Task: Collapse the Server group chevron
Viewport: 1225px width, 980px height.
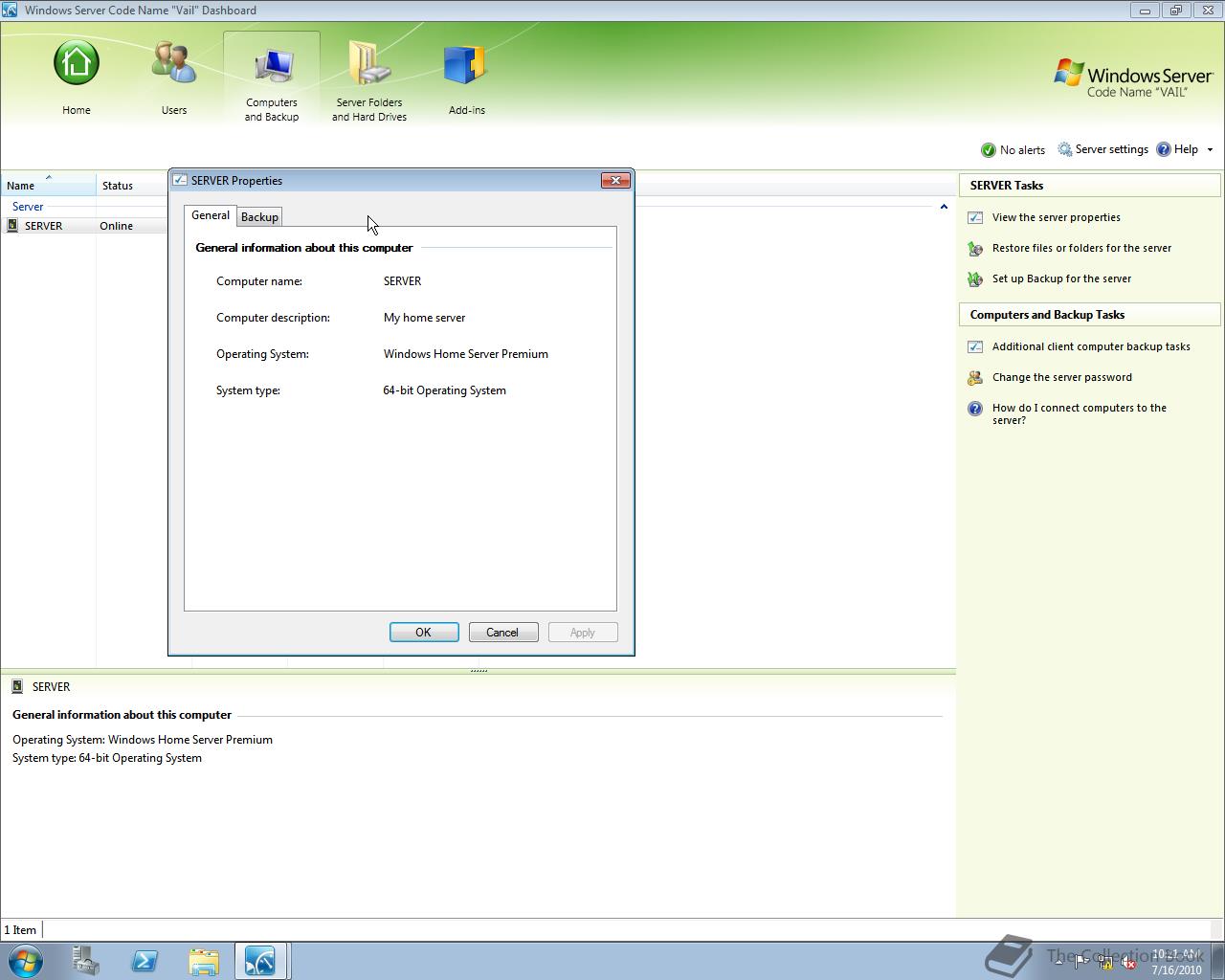Action: 944,207
